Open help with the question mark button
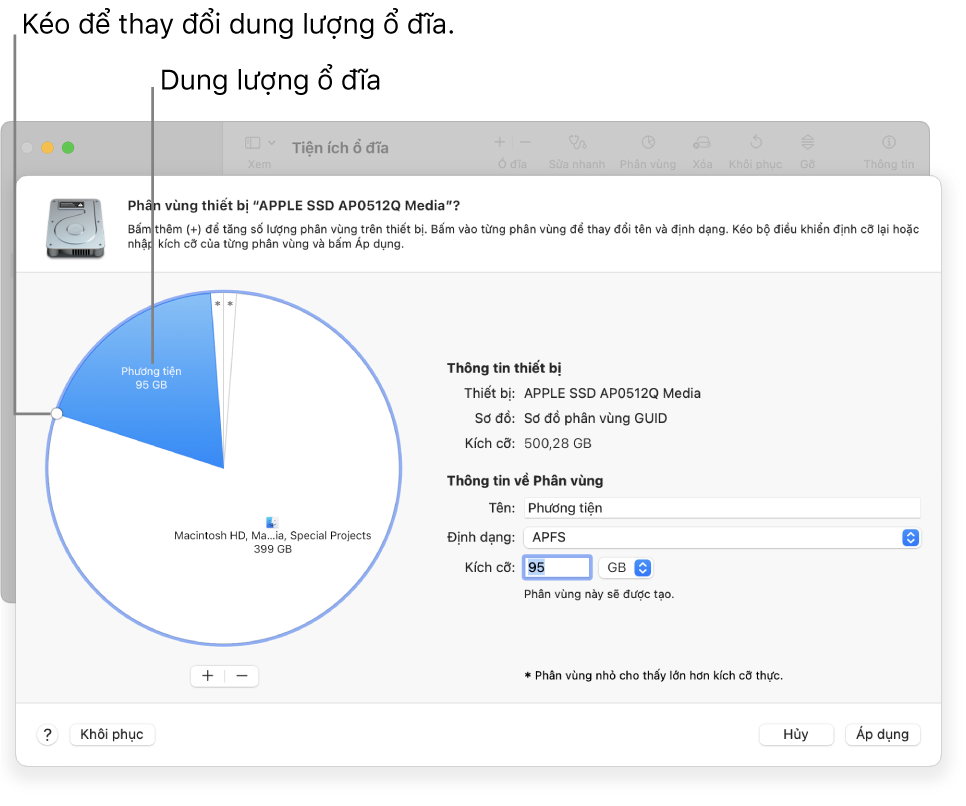Viewport: 966px width, 806px height. point(47,735)
